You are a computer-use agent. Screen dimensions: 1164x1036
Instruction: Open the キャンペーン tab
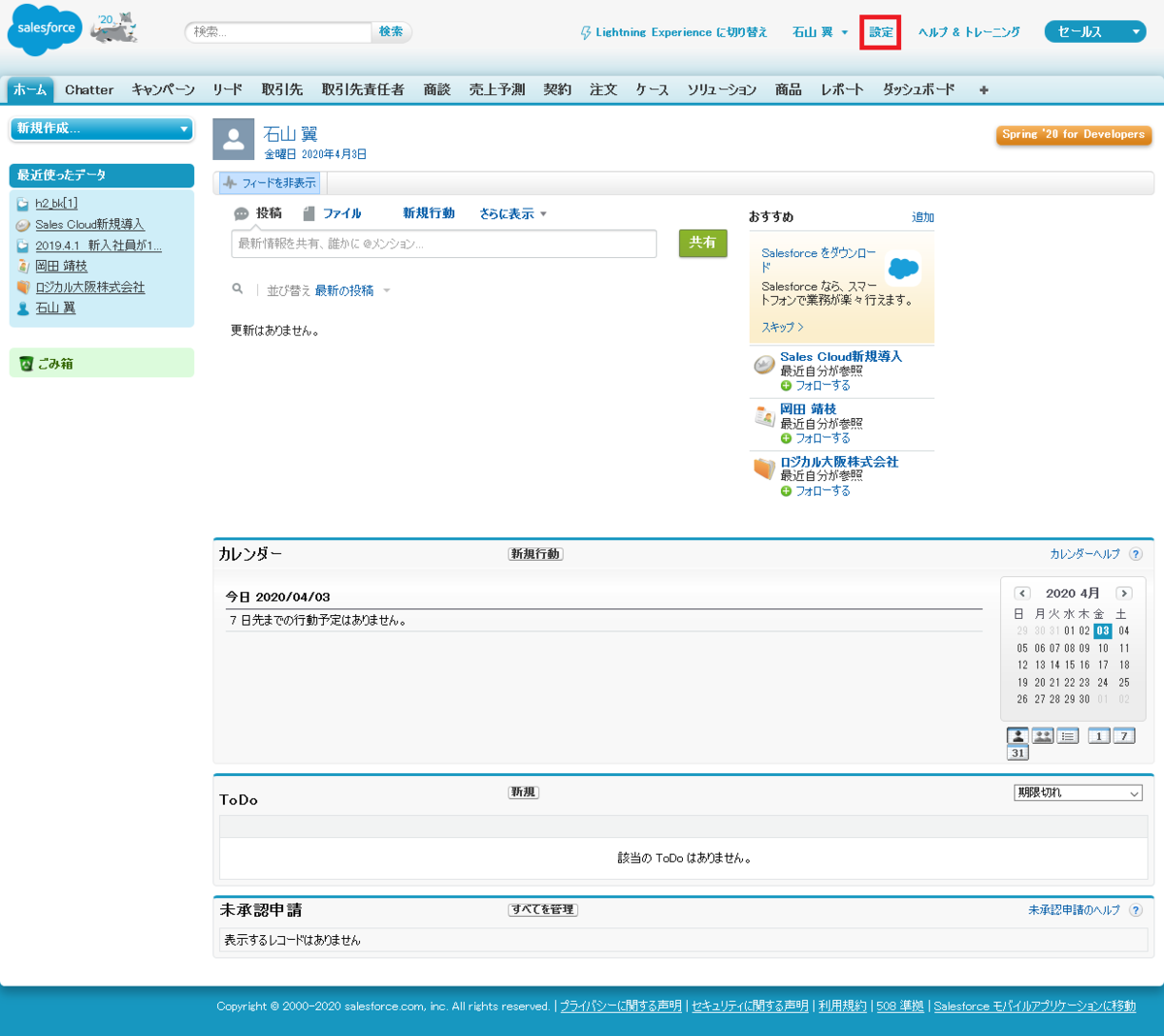pos(163,90)
